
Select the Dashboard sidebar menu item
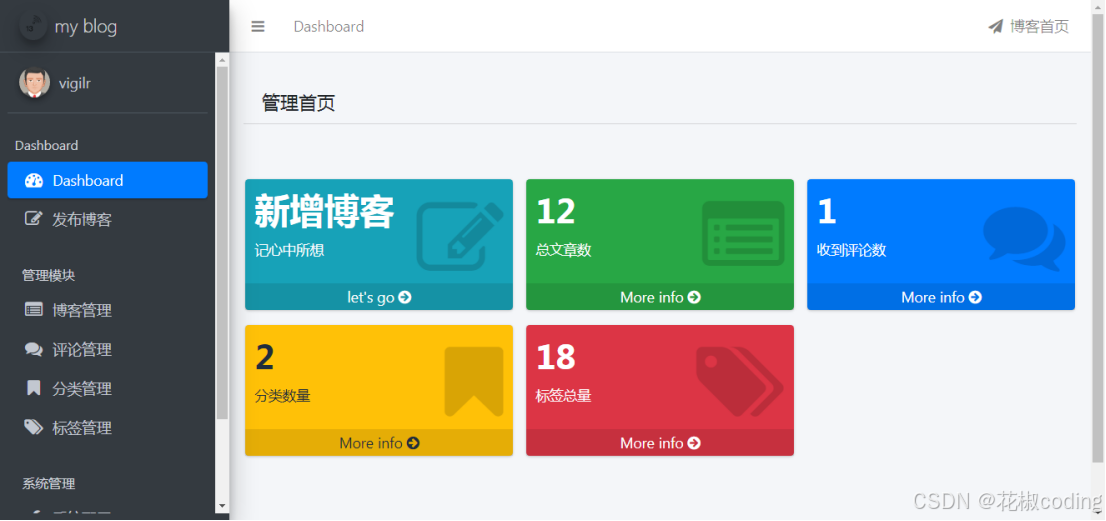pos(107,180)
